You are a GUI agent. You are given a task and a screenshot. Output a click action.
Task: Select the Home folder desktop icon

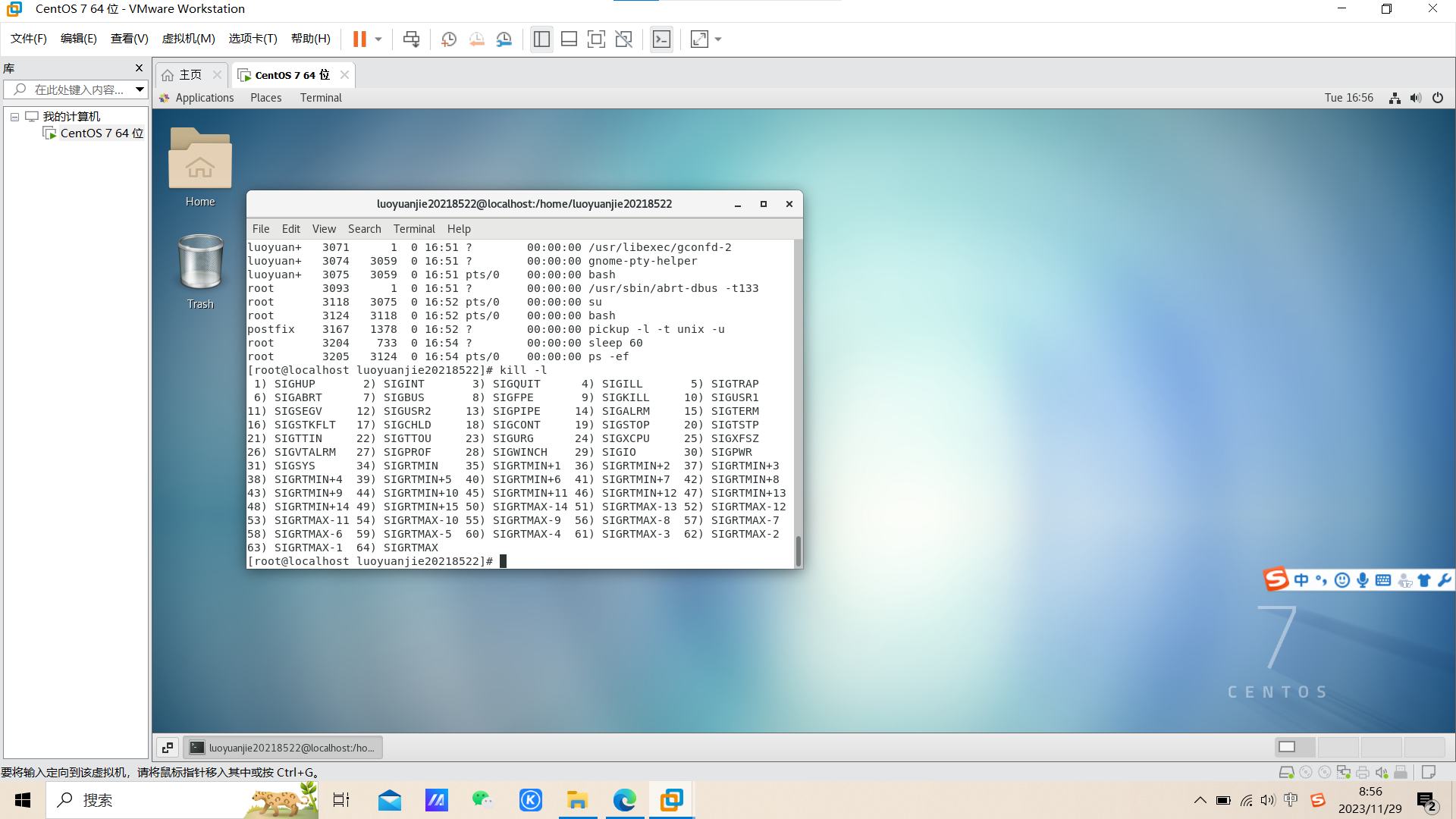(x=200, y=167)
